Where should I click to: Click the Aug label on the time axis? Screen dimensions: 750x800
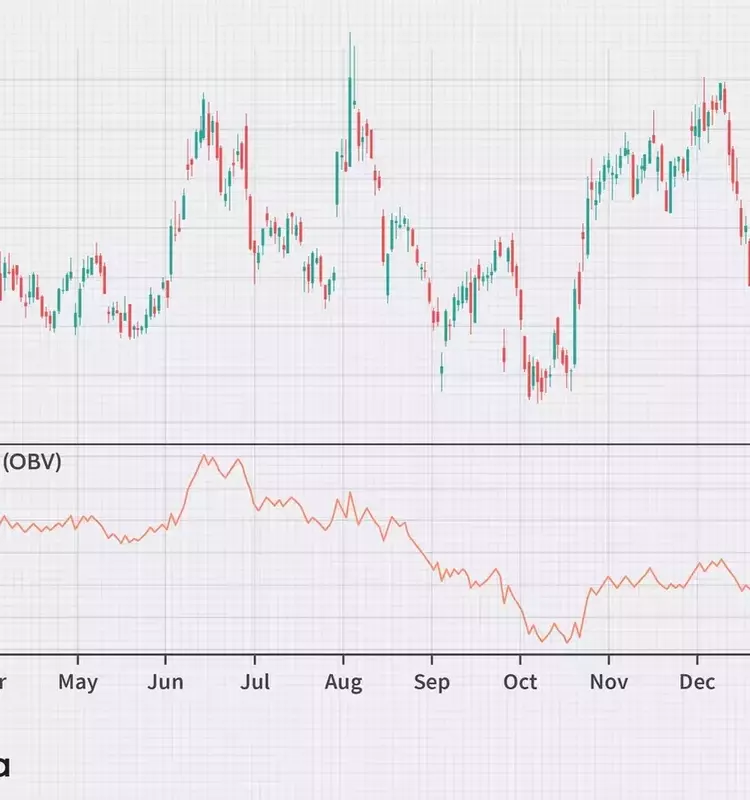(343, 683)
